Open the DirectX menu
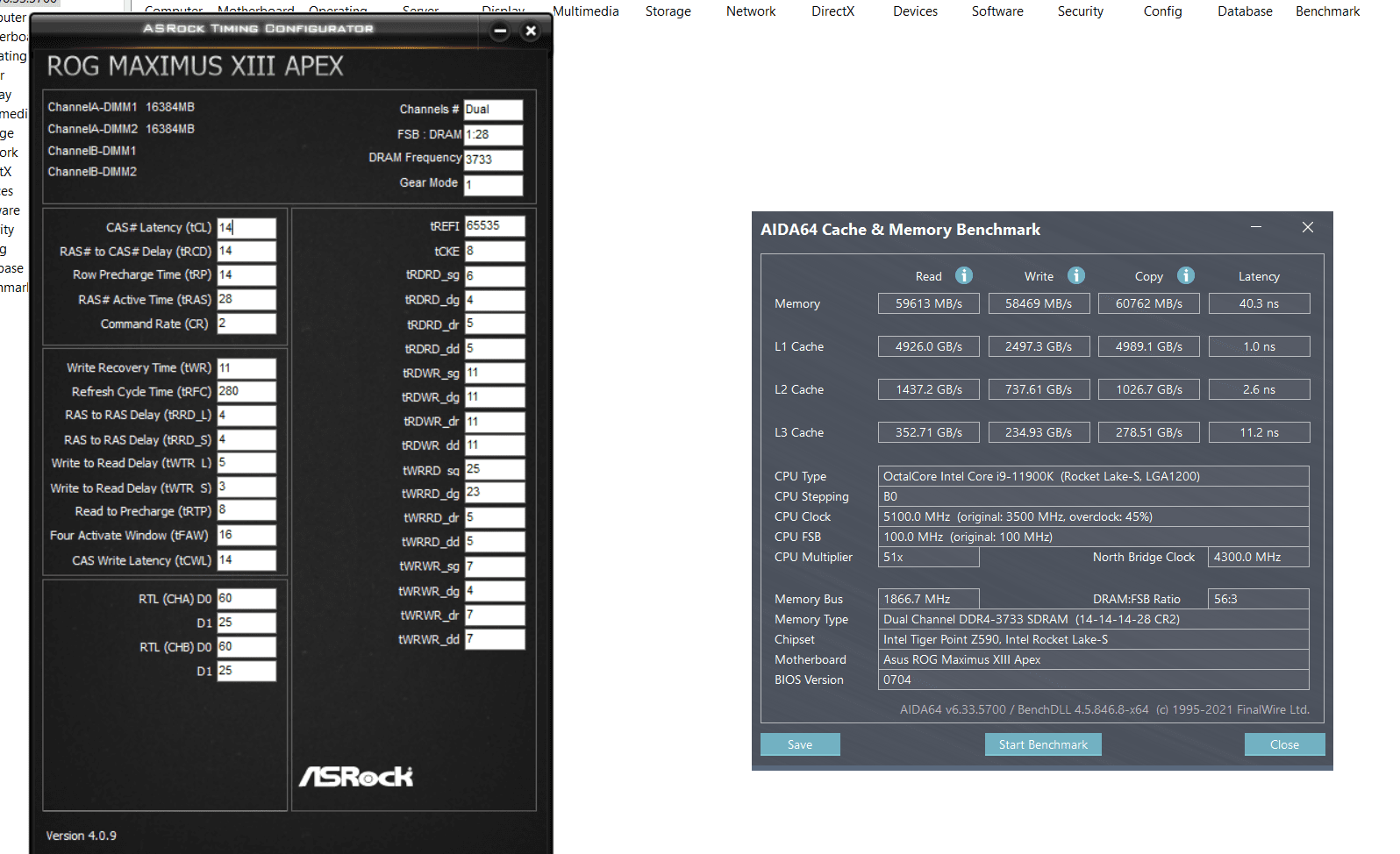 [x=832, y=11]
